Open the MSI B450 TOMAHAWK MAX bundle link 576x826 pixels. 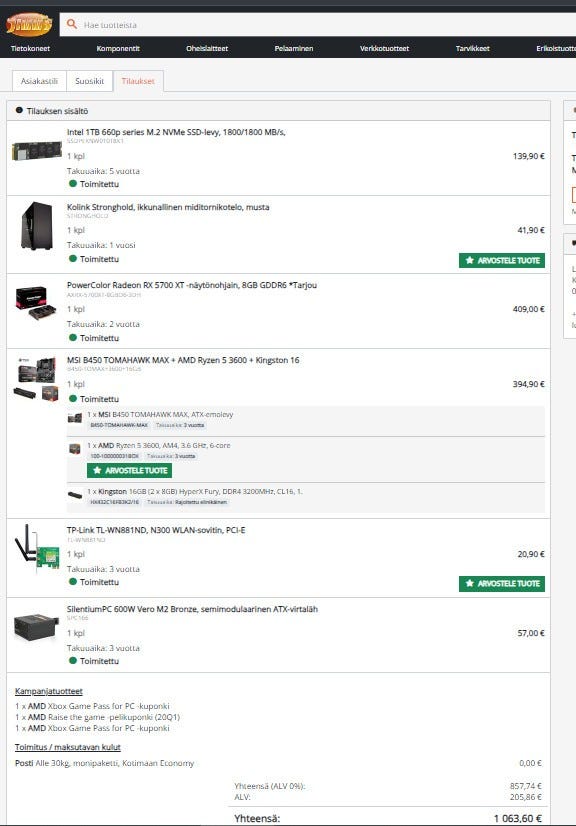click(x=183, y=360)
